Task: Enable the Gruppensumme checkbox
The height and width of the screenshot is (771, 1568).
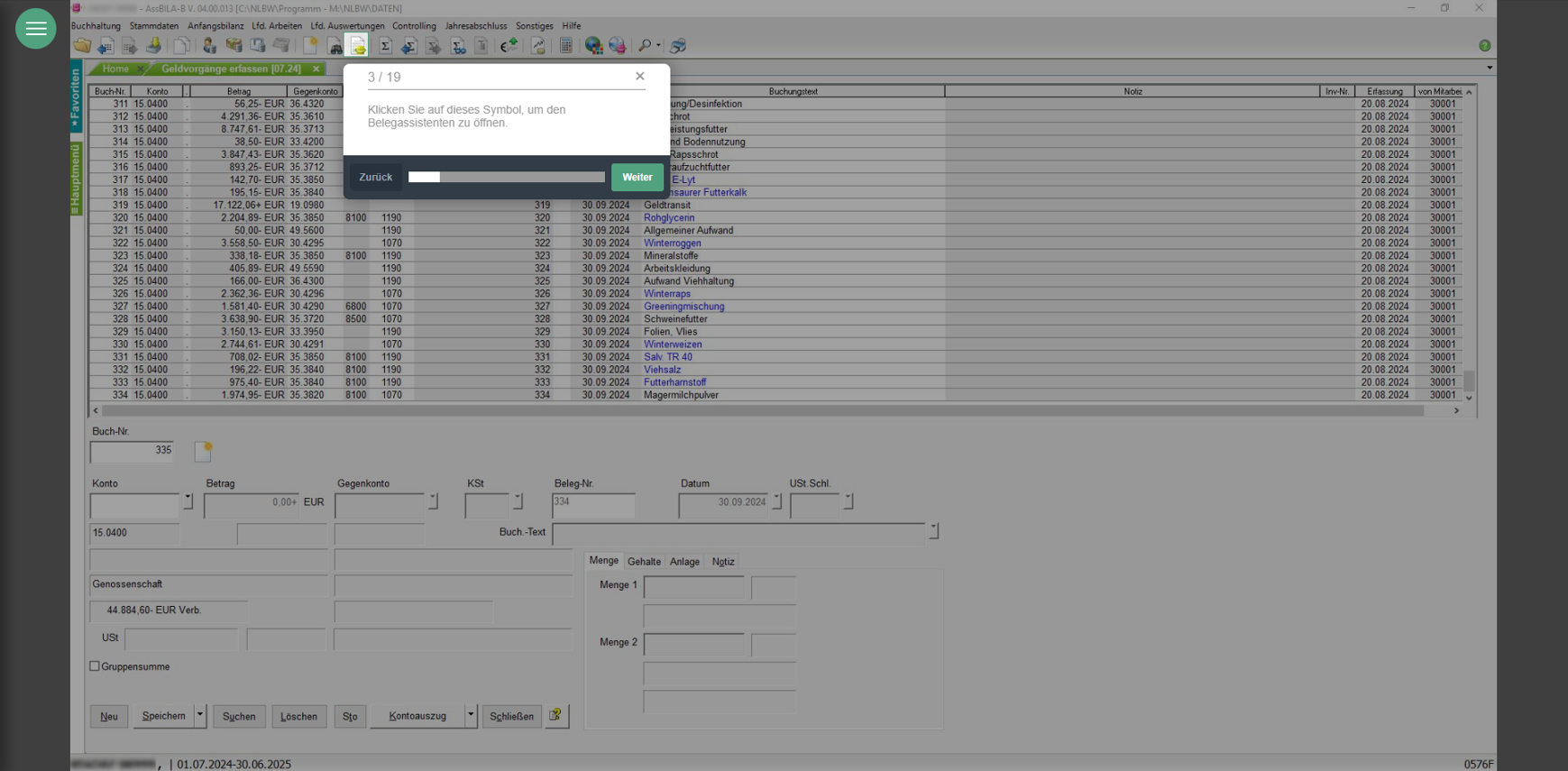Action: click(x=95, y=666)
